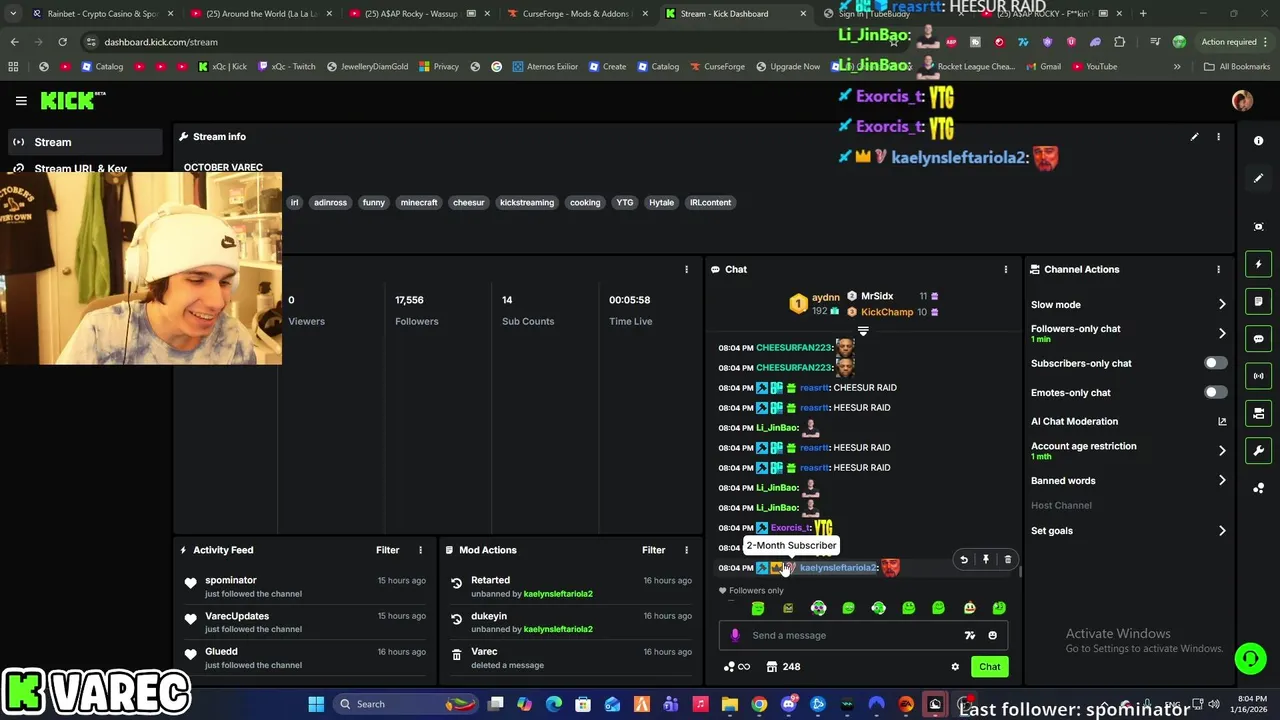Open Channel Actions options menu

[1218, 270]
